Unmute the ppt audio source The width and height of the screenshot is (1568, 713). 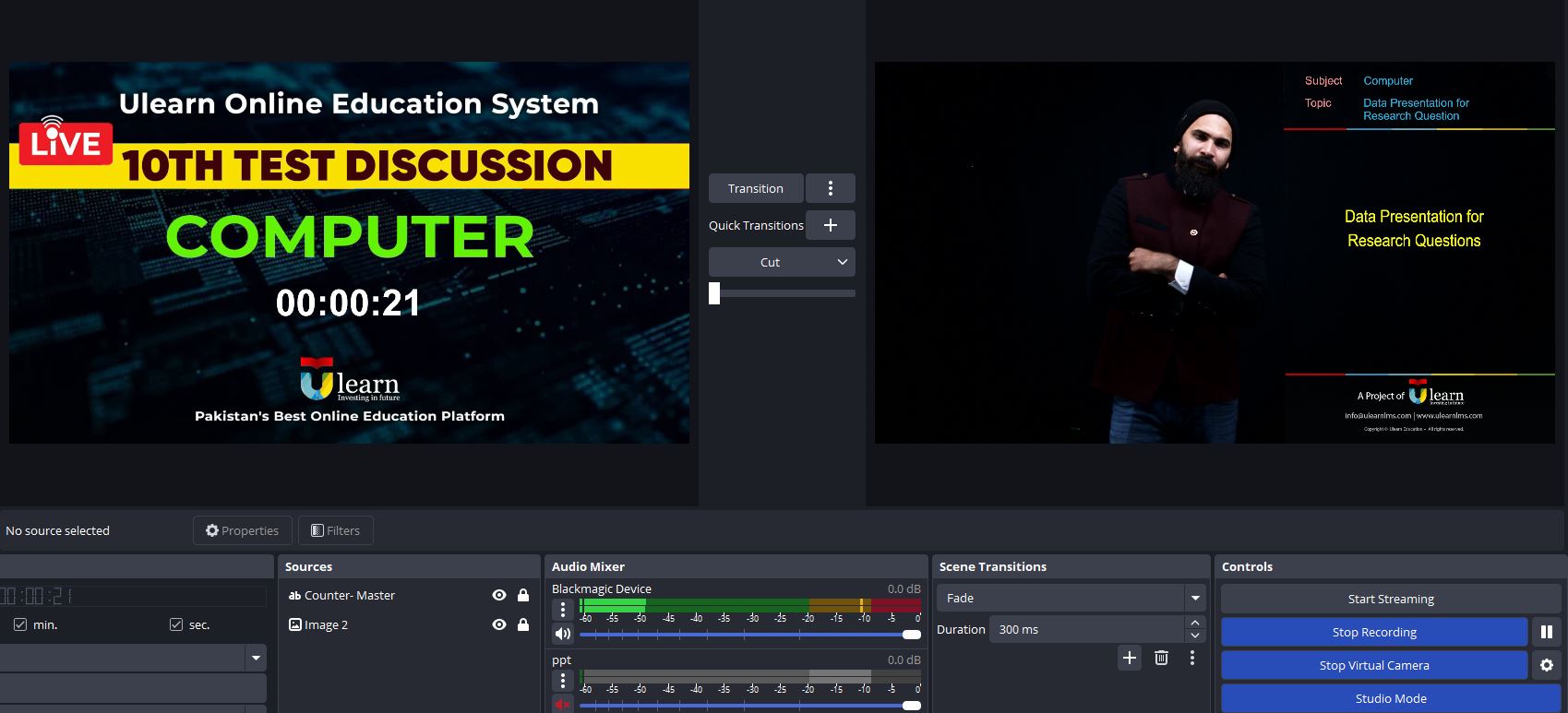(x=562, y=705)
